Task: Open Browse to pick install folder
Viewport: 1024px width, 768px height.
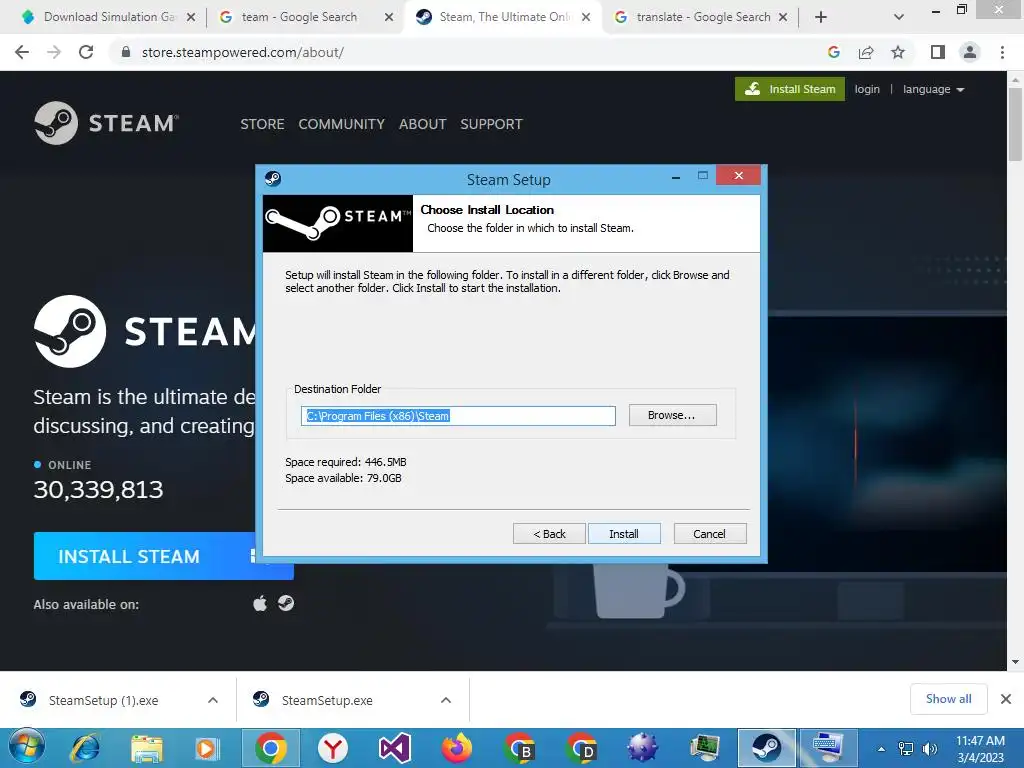Action: tap(672, 415)
